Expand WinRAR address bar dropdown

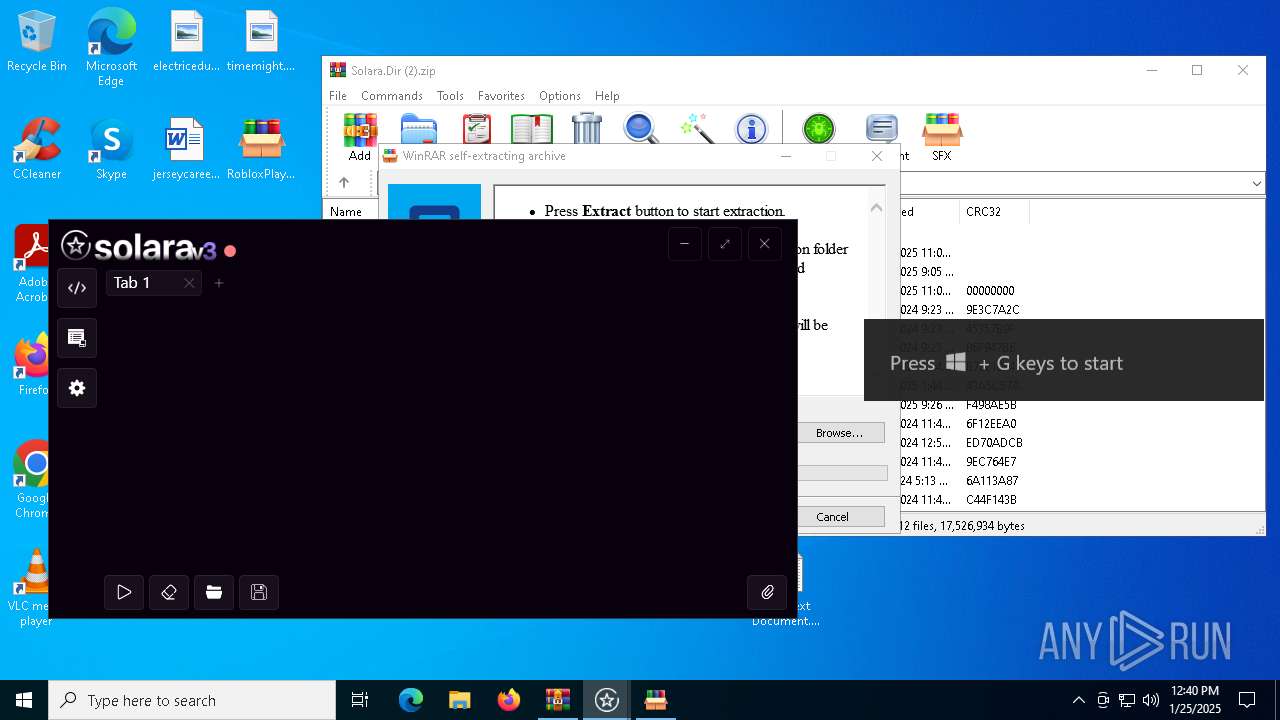[1257, 184]
